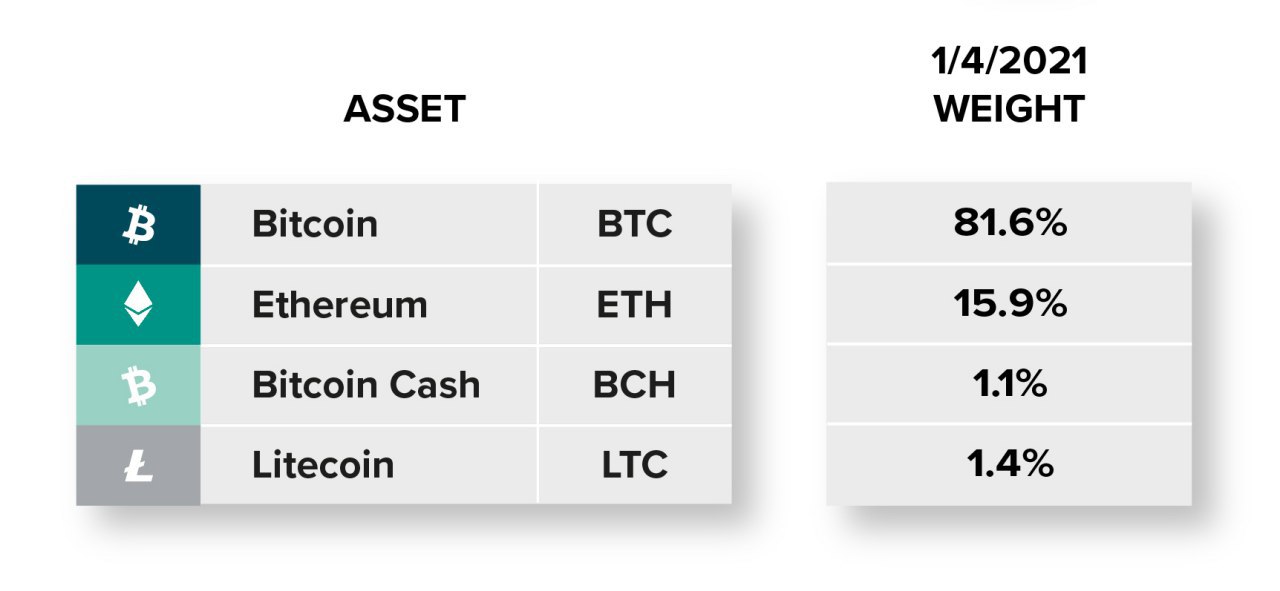Click the BCH ticker cell
The image size is (1280, 591).
(635, 385)
